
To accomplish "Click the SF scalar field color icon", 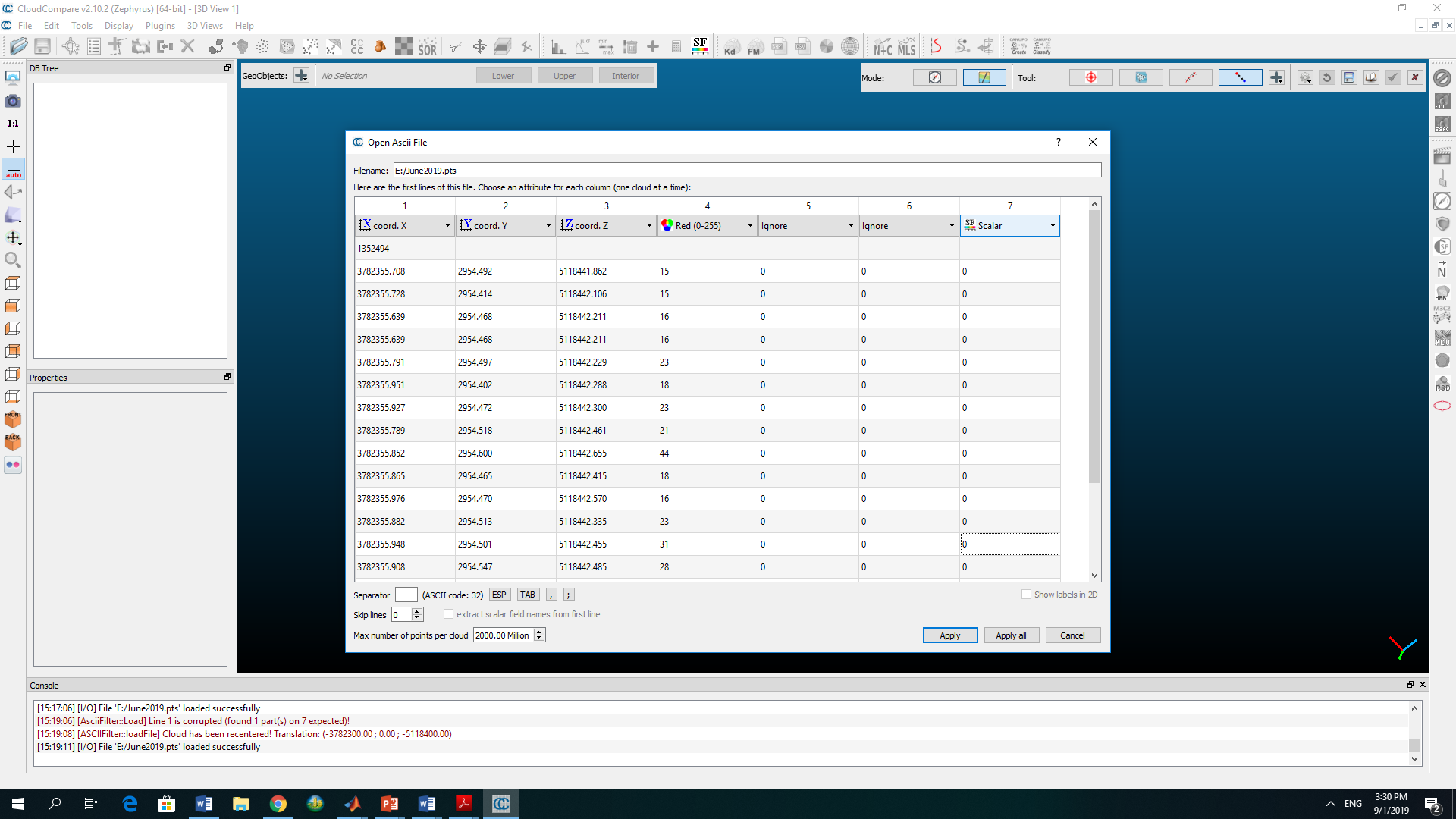I will 699,46.
